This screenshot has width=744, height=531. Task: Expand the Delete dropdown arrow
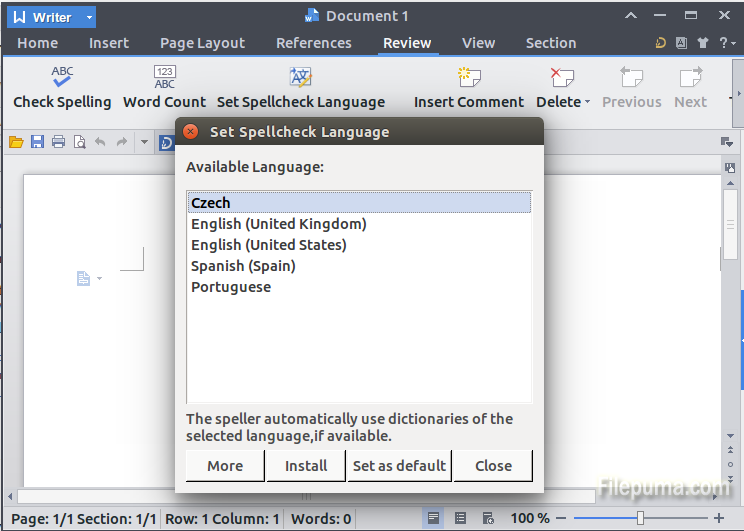tap(587, 102)
